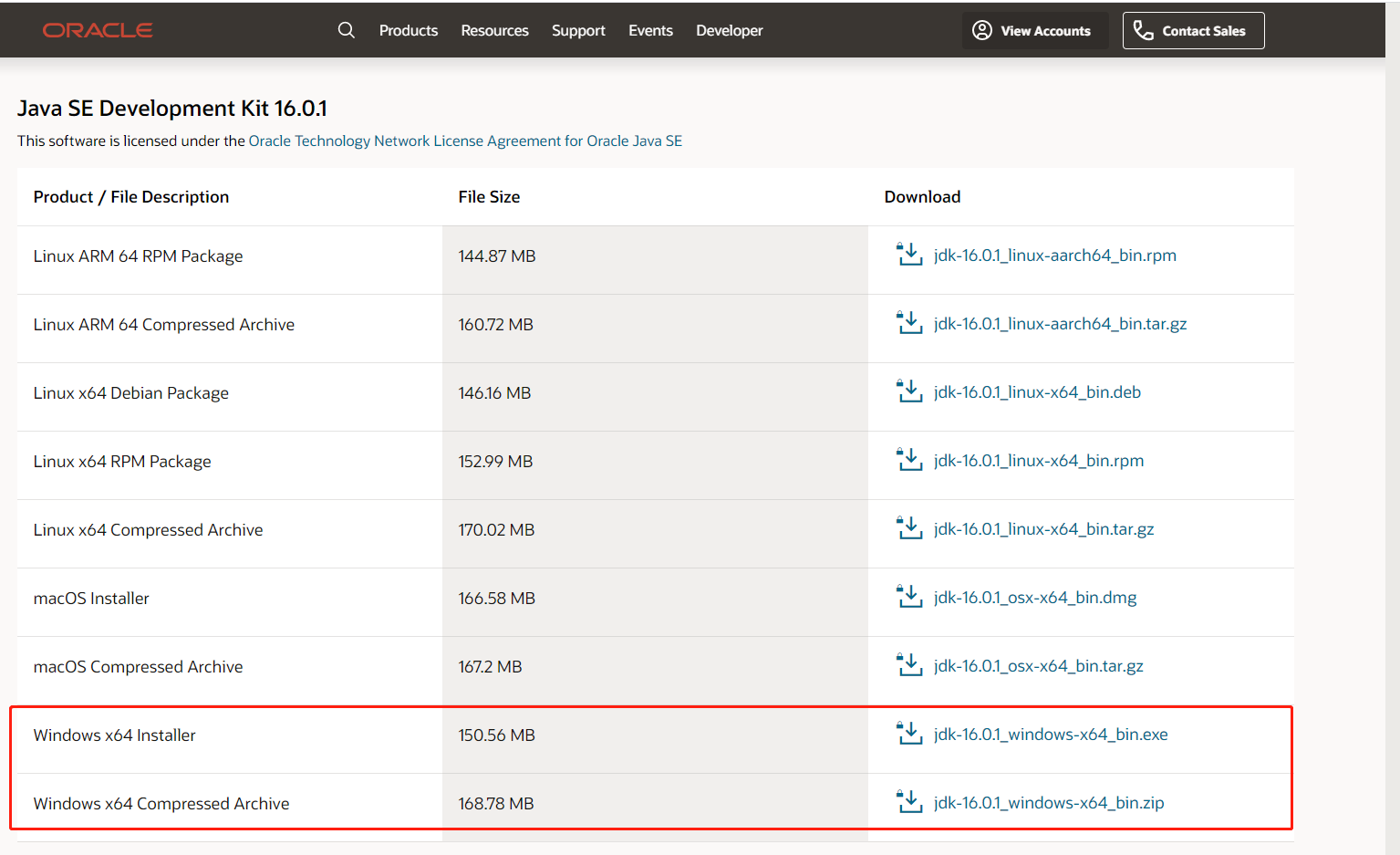Download jdk-16.0.1_linux-aarch64_bin.rpm link

tap(1055, 255)
